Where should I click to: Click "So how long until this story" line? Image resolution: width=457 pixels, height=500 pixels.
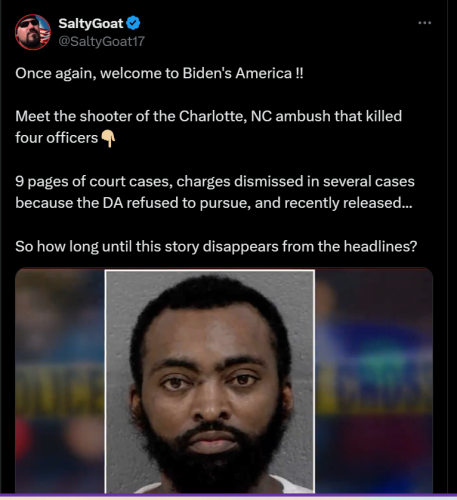(216, 246)
